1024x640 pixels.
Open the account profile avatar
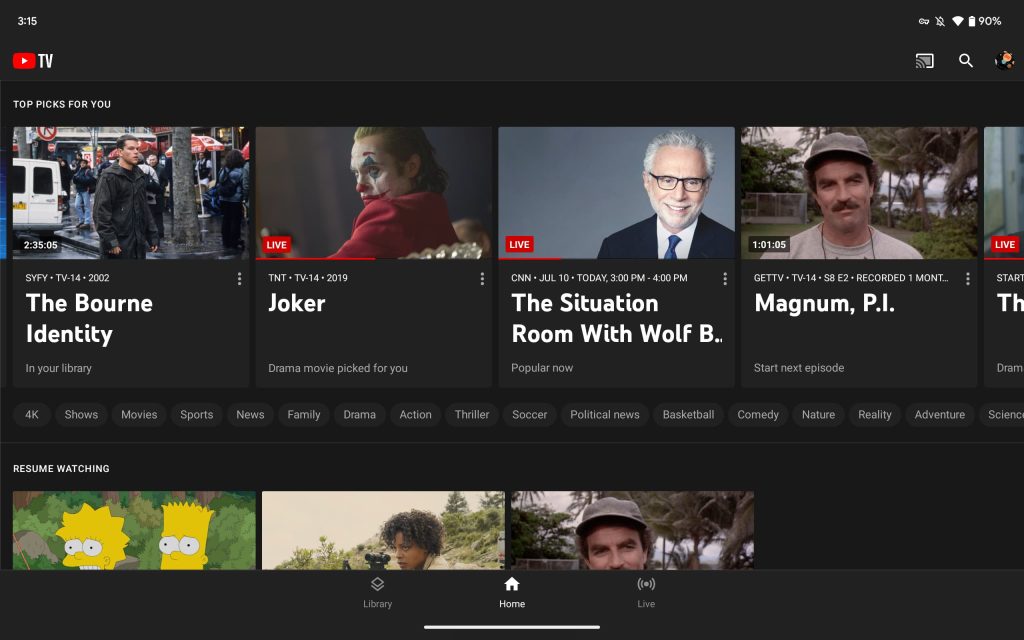tap(1004, 61)
